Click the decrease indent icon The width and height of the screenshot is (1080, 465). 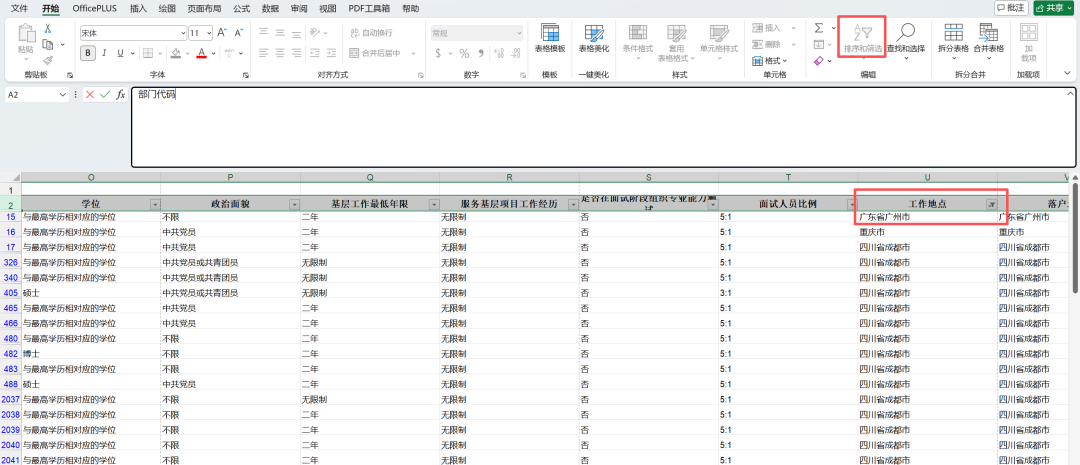click(x=314, y=53)
